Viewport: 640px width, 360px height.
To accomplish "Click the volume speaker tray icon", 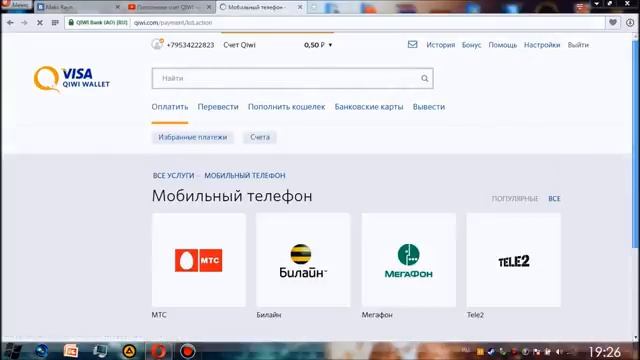I will coord(559,352).
